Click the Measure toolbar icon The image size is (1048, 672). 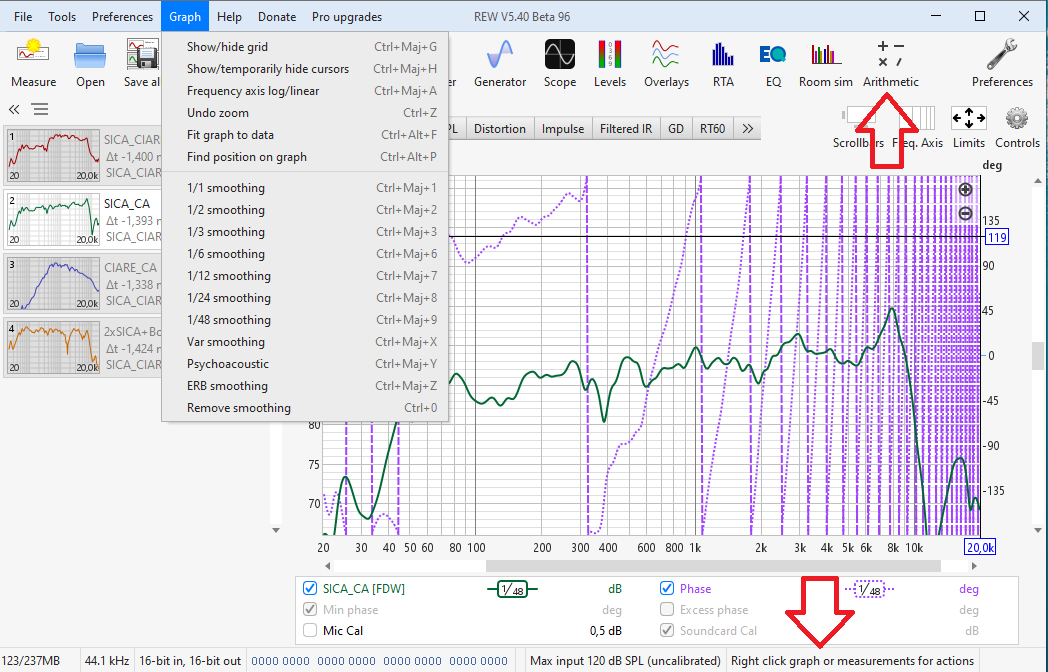pos(33,61)
